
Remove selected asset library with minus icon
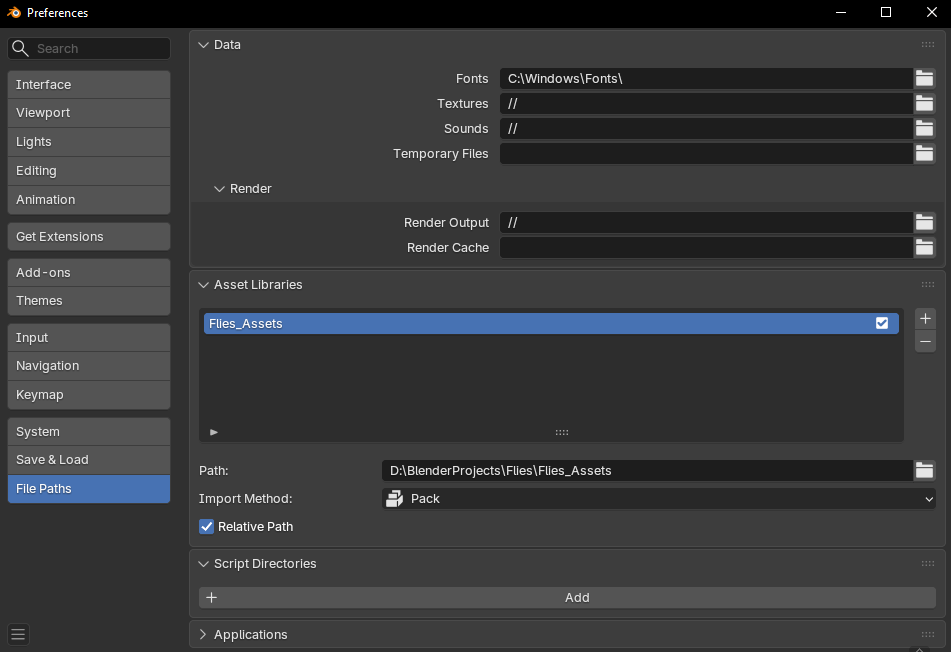coord(925,341)
